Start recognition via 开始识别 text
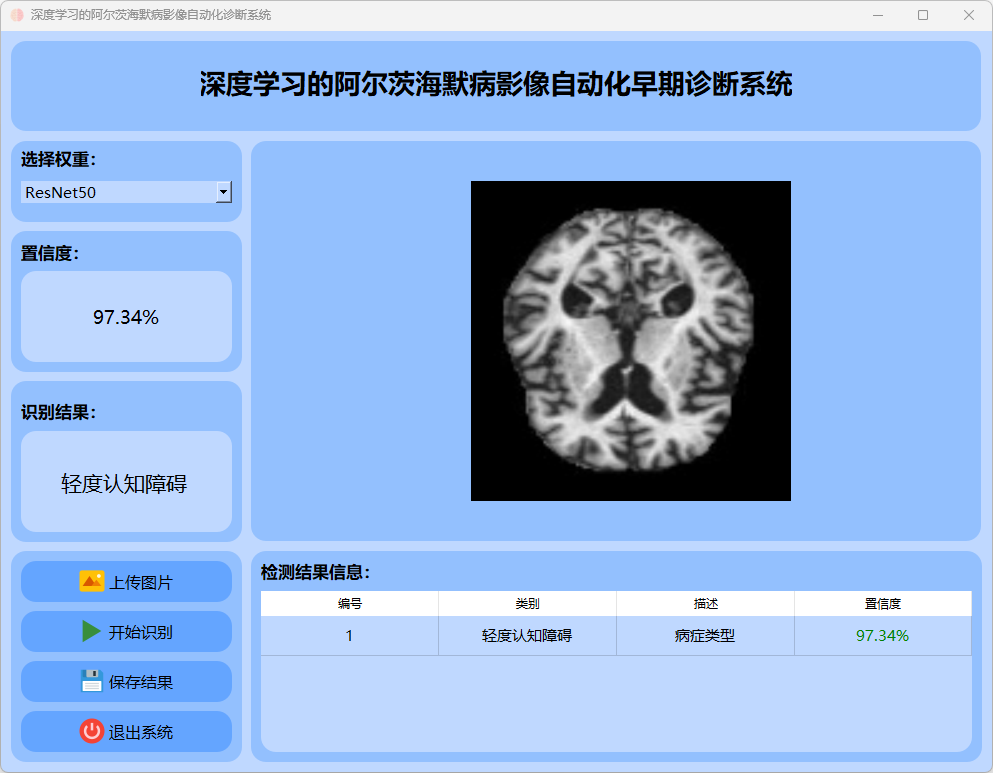The width and height of the screenshot is (993, 773). click(141, 632)
